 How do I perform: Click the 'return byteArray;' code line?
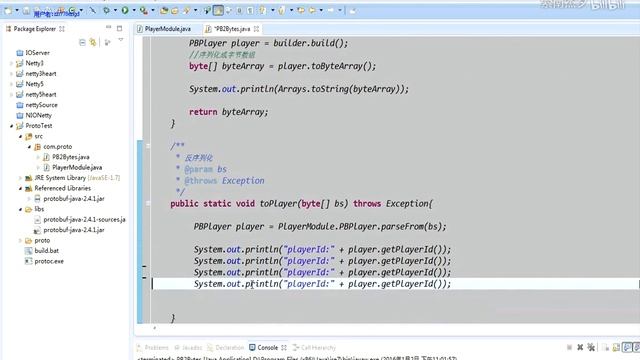tap(229, 112)
